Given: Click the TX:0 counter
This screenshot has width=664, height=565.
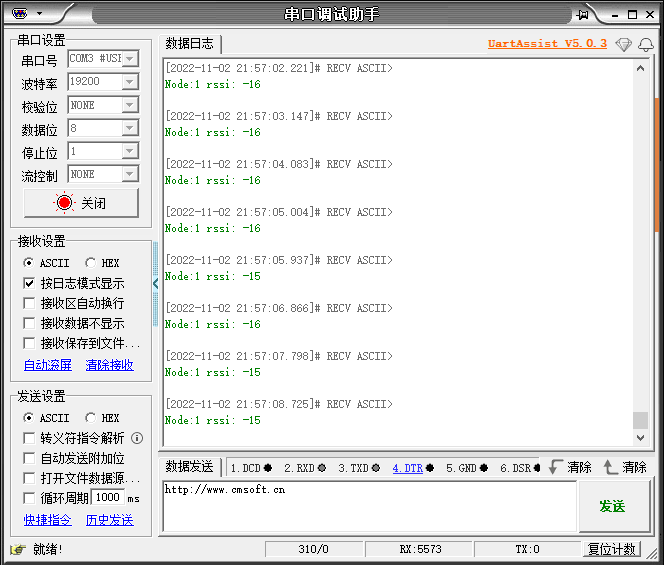Looking at the screenshot, I should (x=527, y=549).
